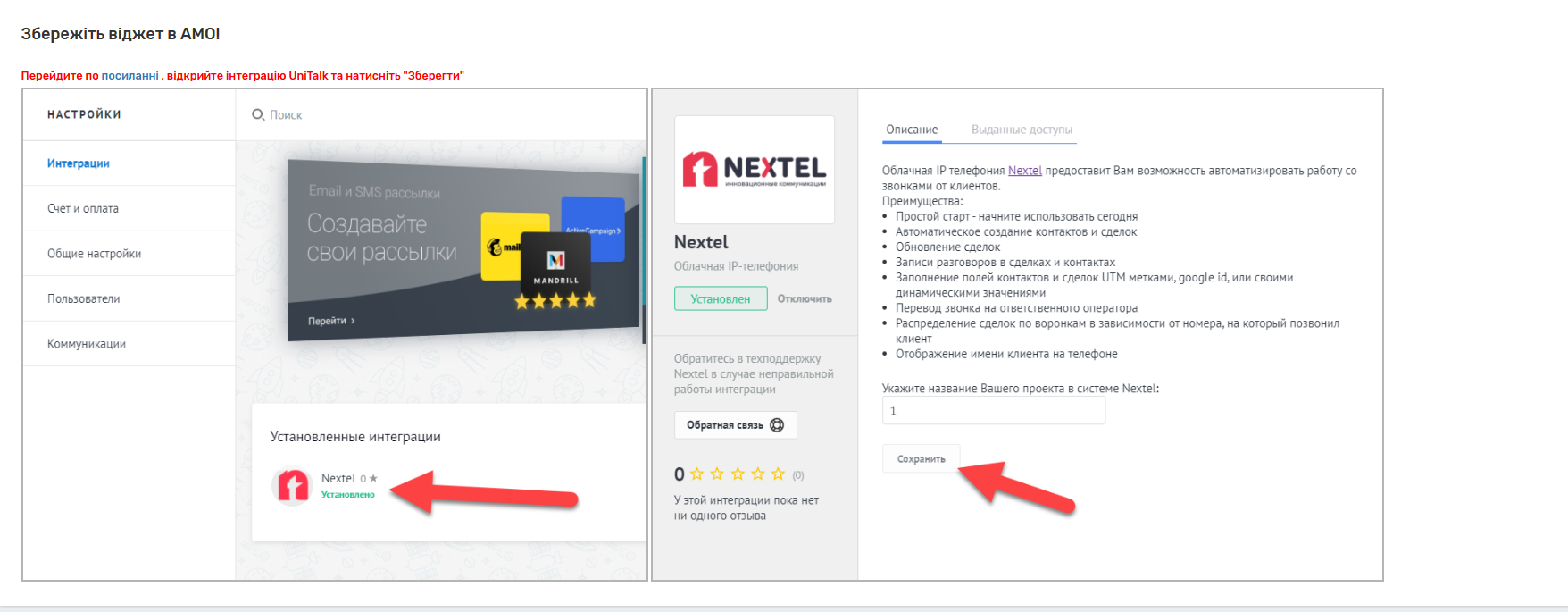Click the large NEXTEL logo image
This screenshot has width=1568, height=612.
755,170
